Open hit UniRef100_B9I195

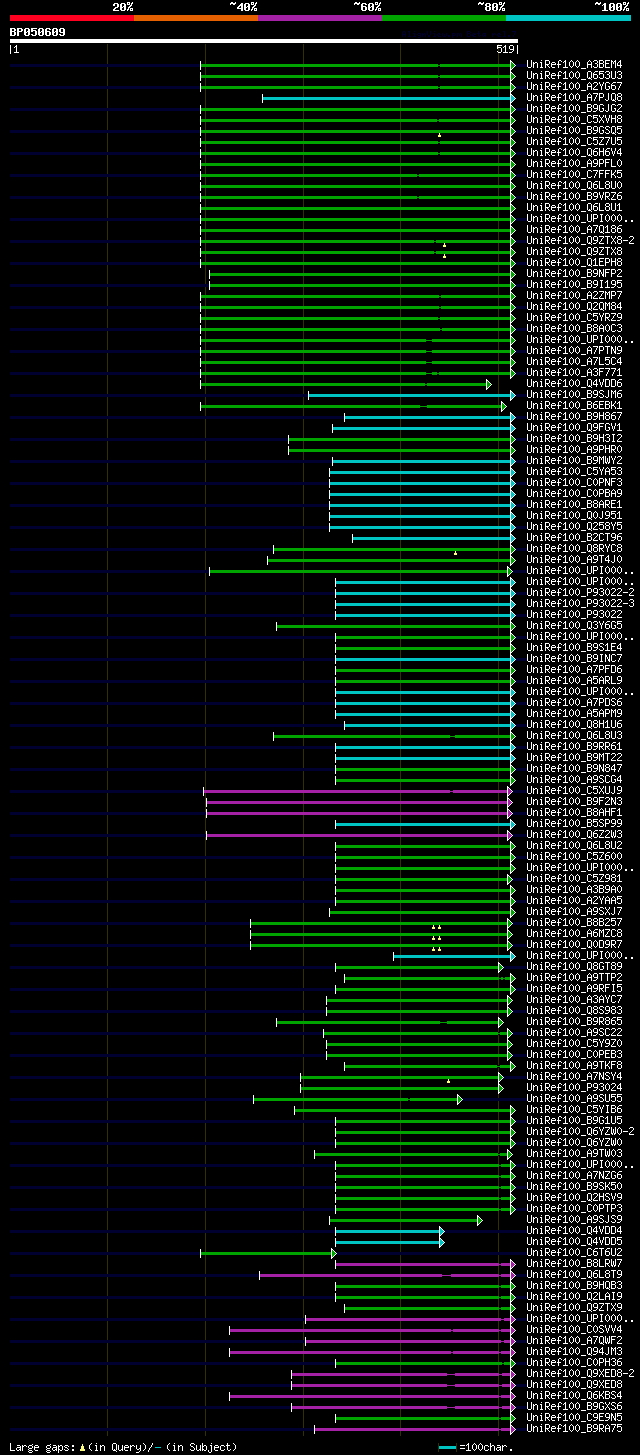(574, 285)
